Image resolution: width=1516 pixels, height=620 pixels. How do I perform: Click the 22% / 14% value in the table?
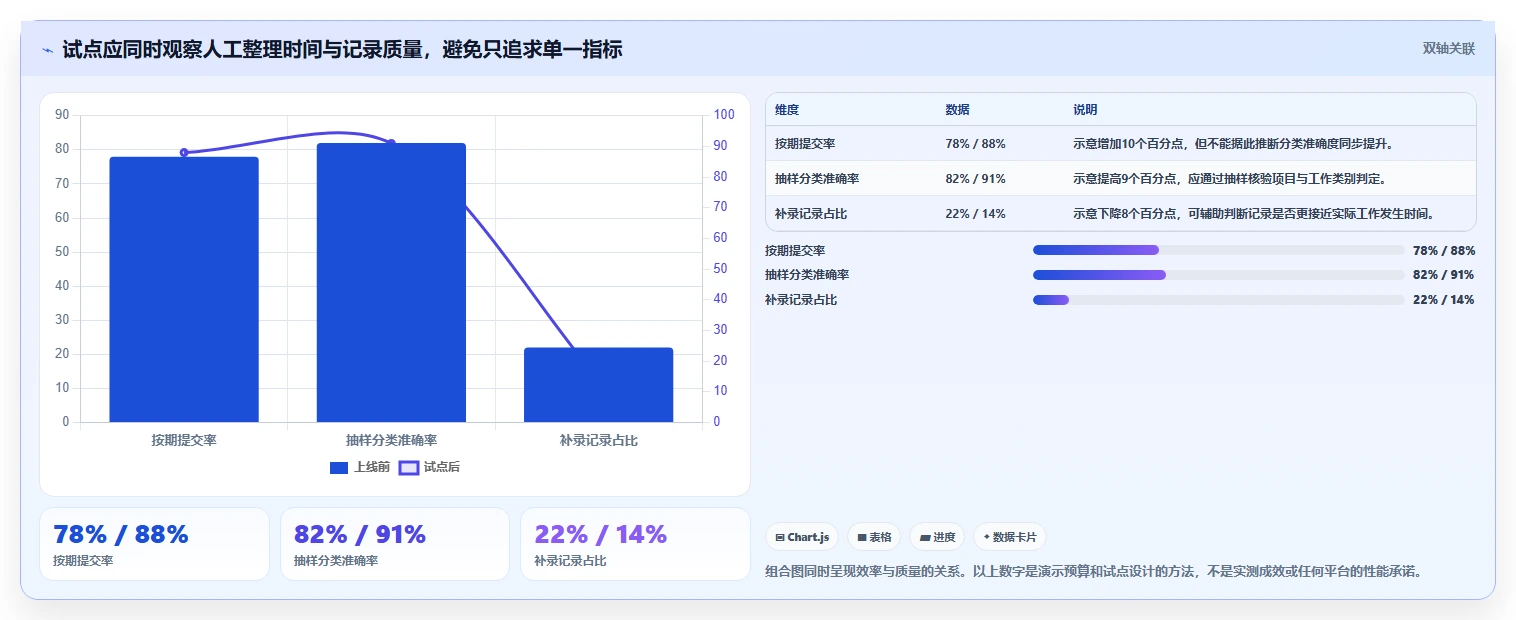tap(975, 214)
